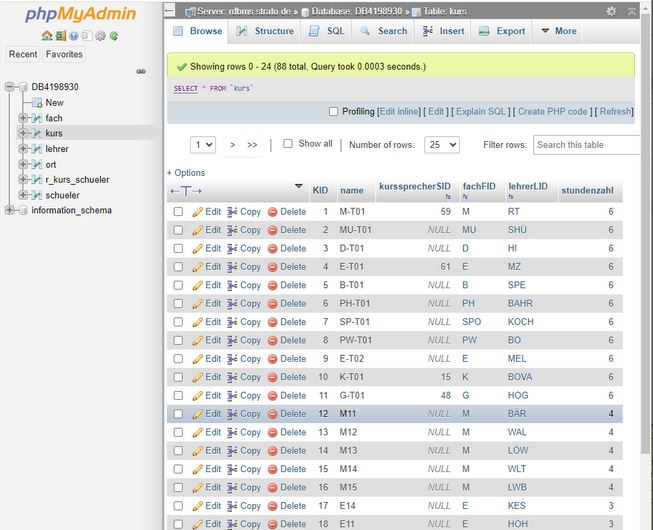The image size is (653, 530).
Task: Switch to the Structure tab
Action: pos(261,31)
